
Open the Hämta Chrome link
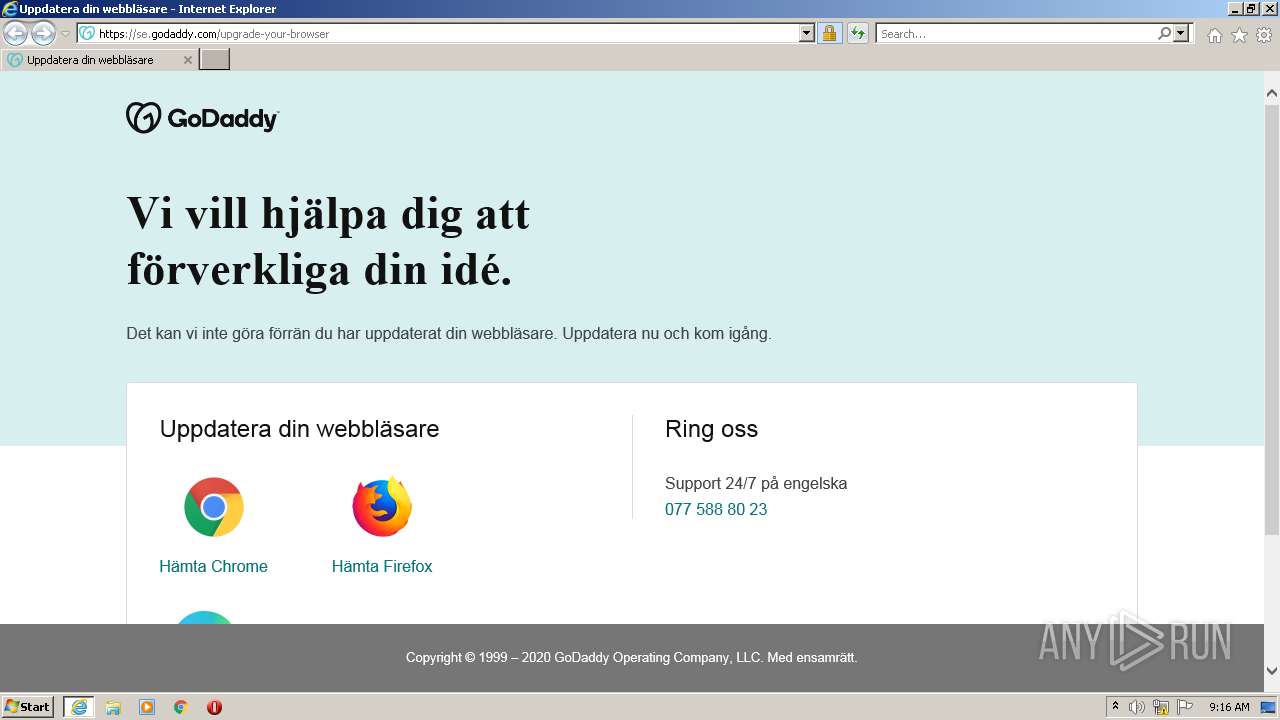click(214, 566)
